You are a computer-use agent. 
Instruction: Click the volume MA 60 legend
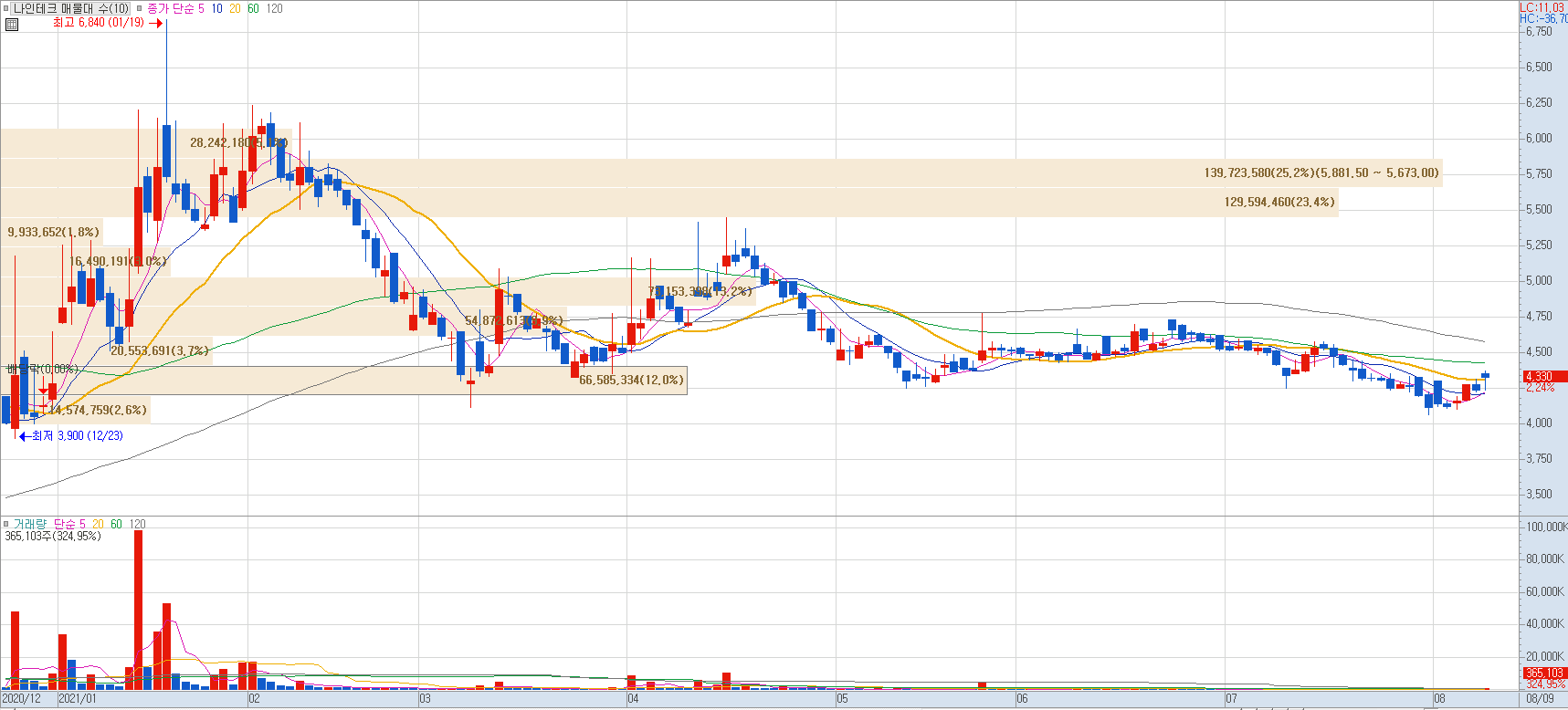[x=116, y=524]
